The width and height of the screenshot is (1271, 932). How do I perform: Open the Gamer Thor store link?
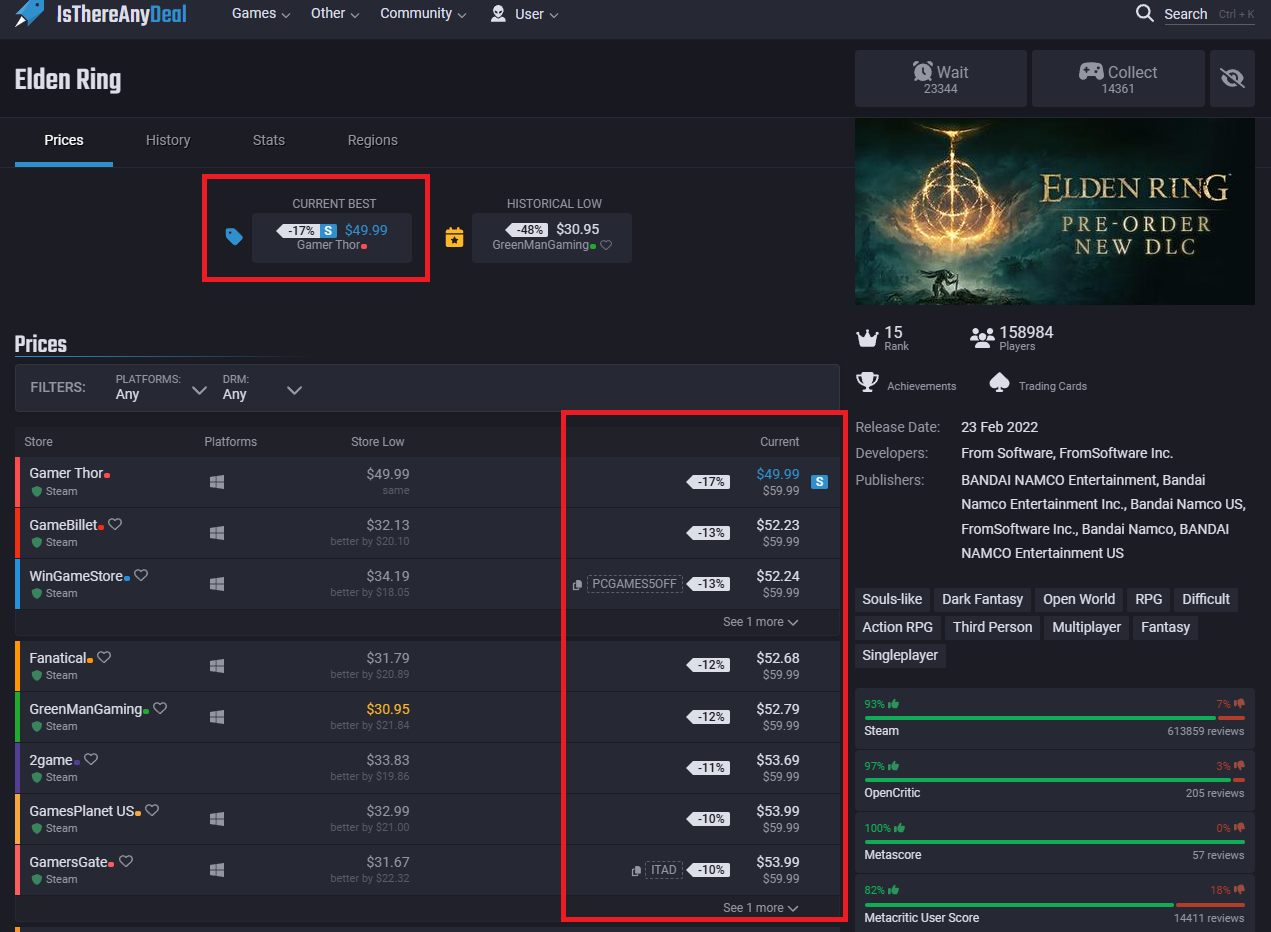pyautogui.click(x=65, y=473)
